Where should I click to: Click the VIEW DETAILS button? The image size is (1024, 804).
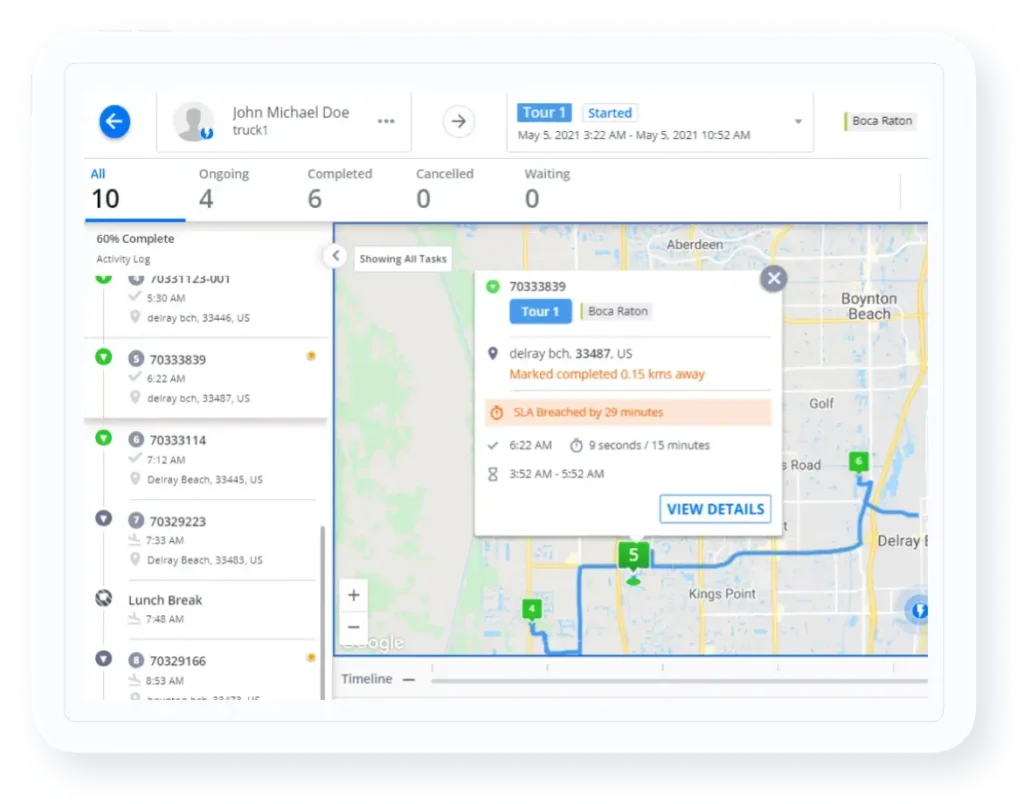715,509
